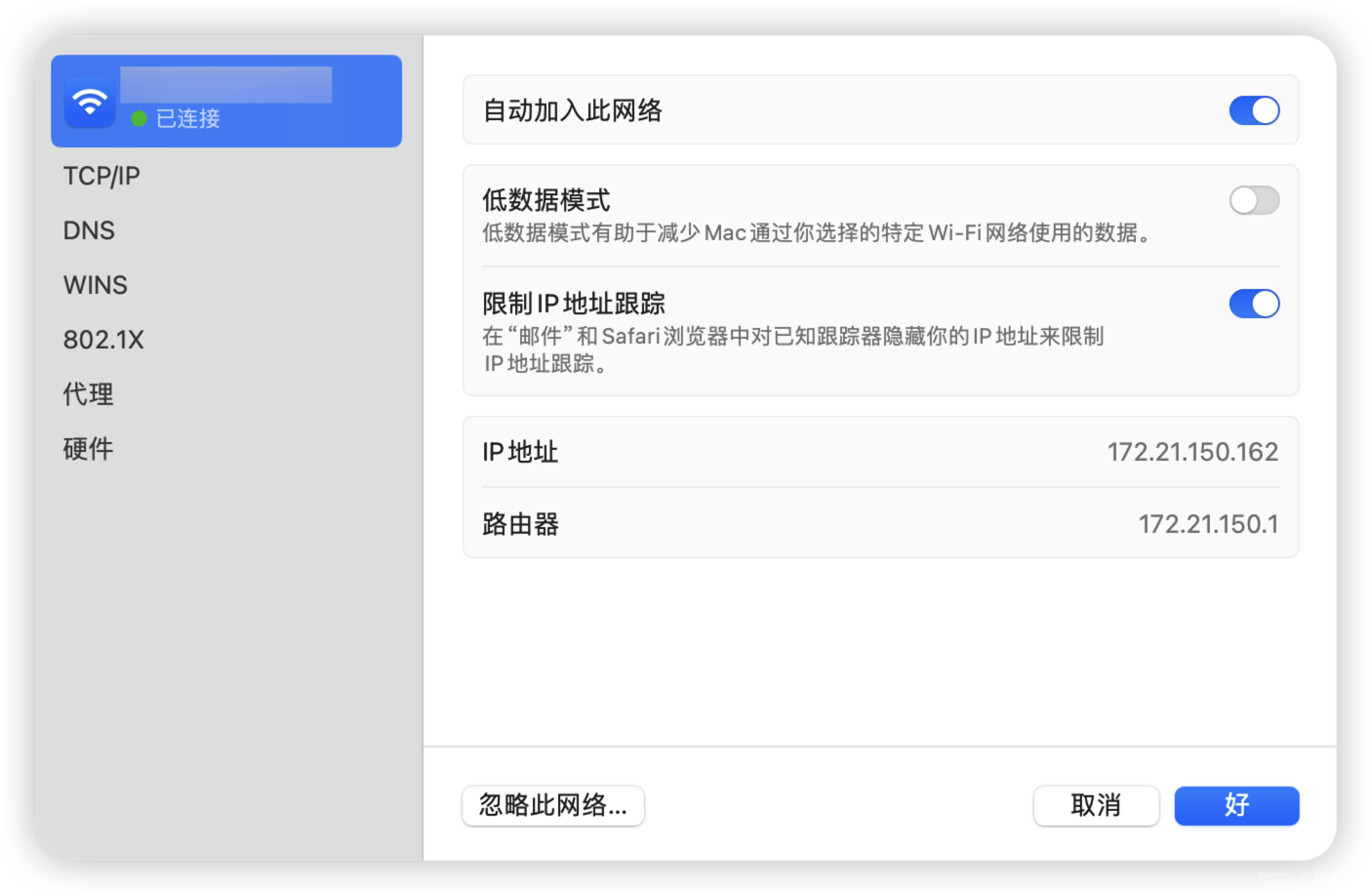Click the 已连接 status text

coord(188,119)
